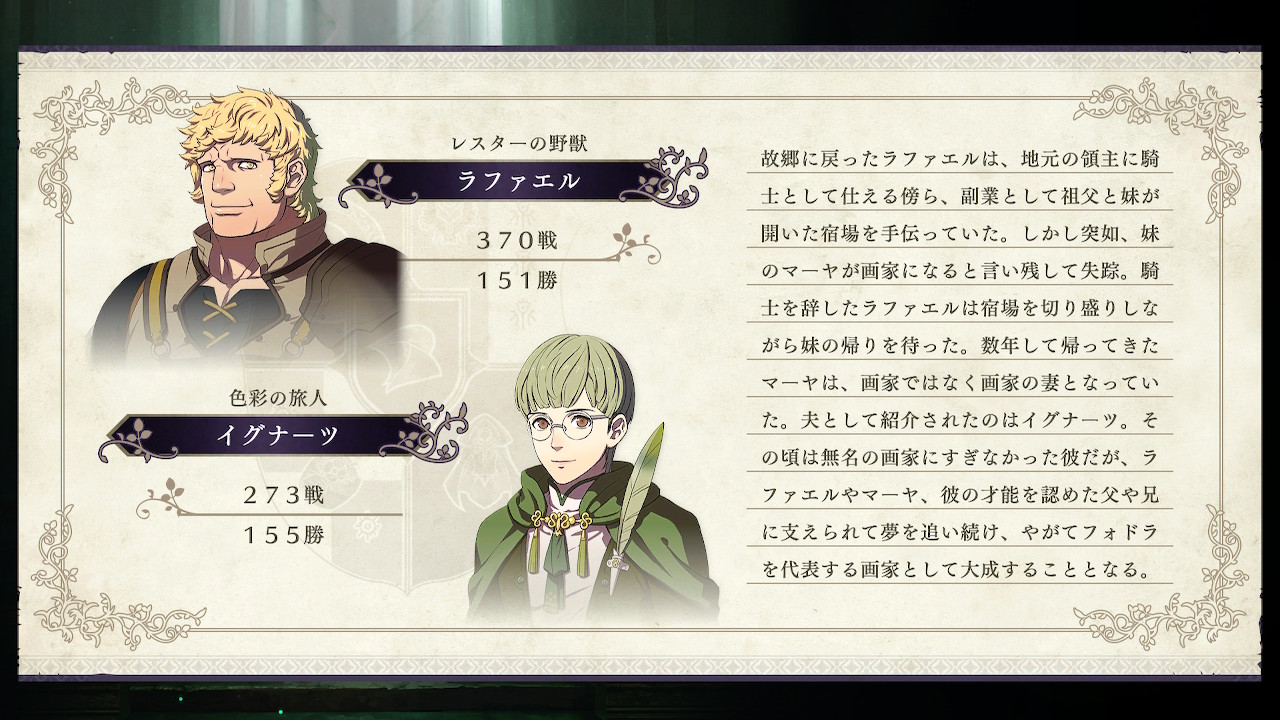Click the 151勝 victory count
The width and height of the screenshot is (1280, 720).
pos(517,280)
